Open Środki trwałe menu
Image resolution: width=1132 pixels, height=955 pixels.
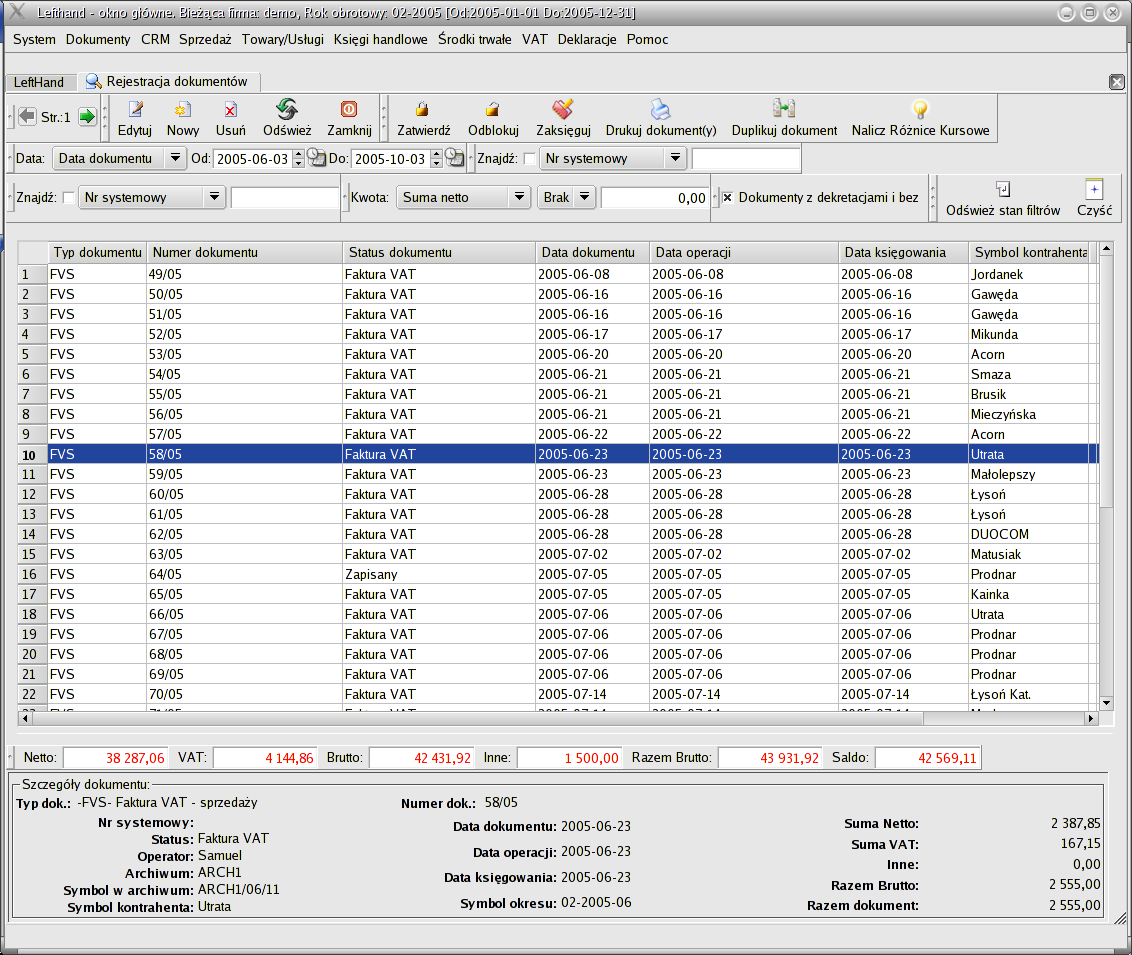coord(474,40)
